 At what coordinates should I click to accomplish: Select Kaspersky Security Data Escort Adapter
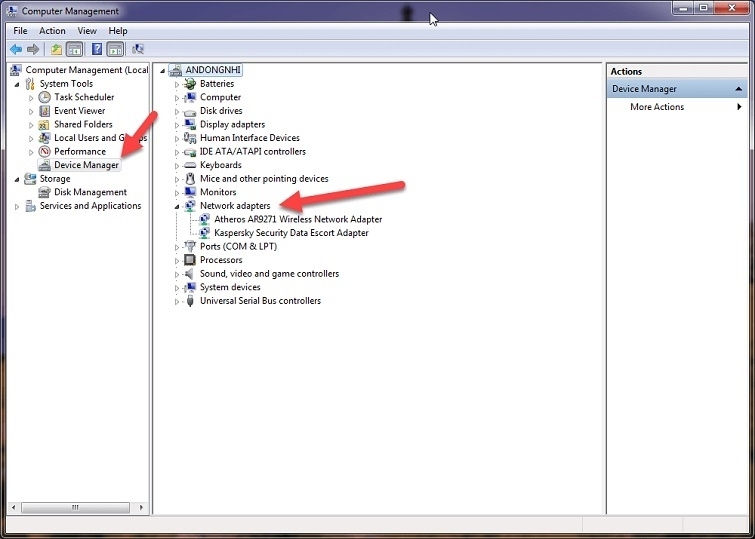(291, 233)
